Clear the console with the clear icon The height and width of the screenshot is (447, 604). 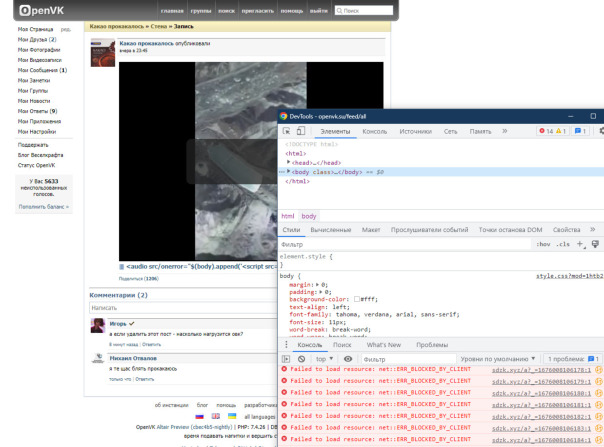coord(301,359)
